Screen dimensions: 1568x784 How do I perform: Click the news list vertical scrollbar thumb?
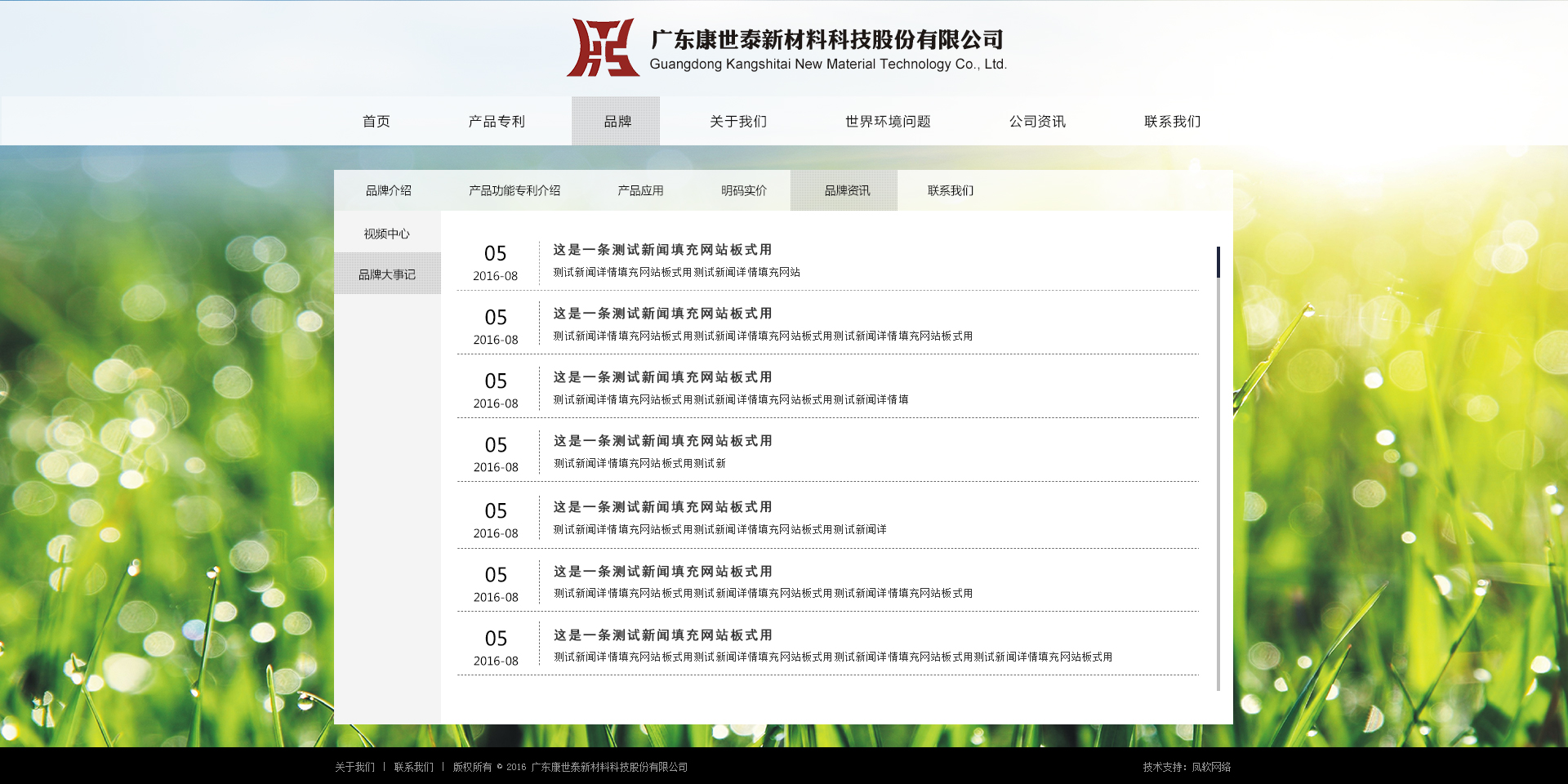[1218, 262]
